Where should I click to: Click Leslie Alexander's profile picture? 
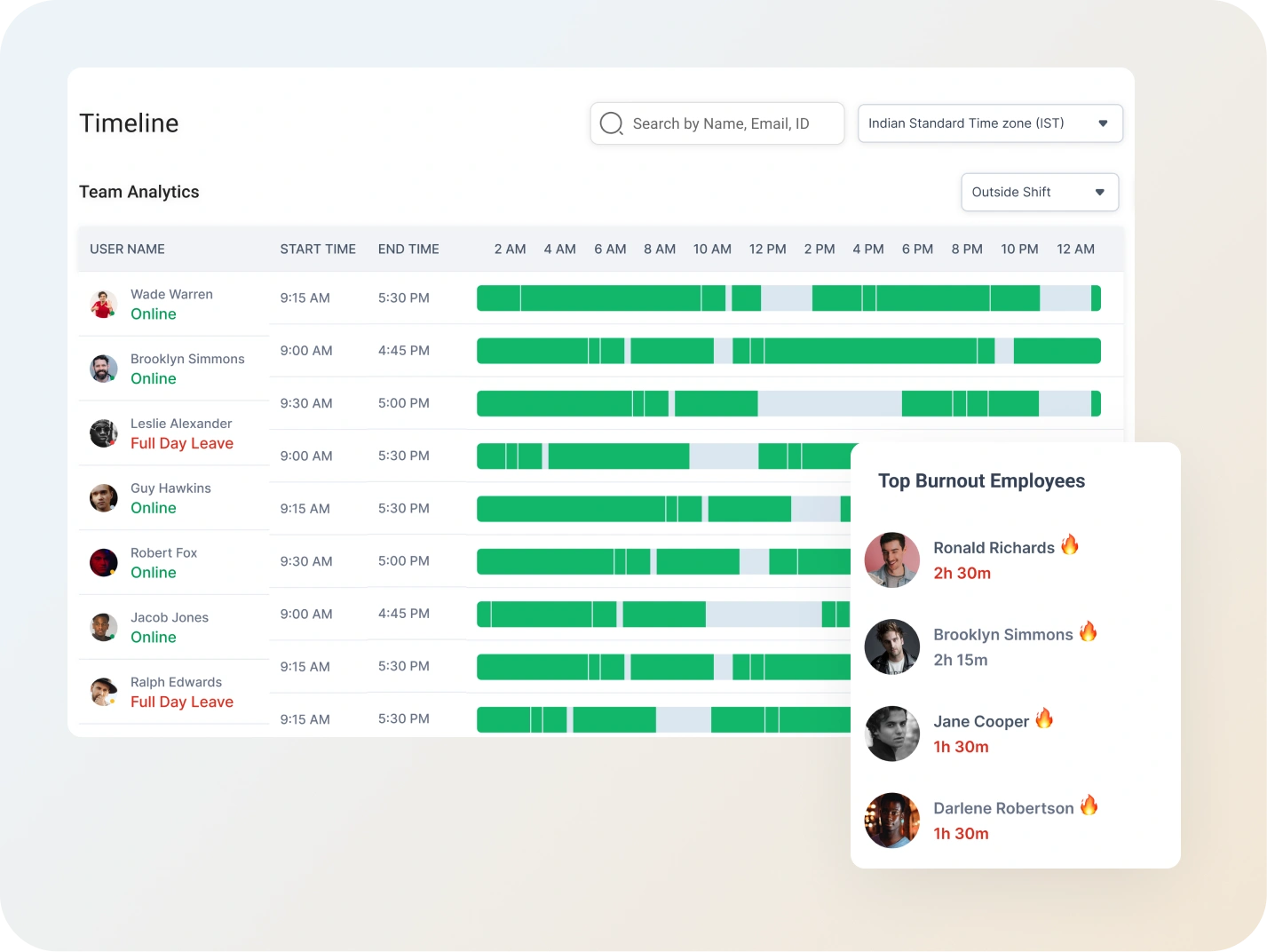click(104, 433)
